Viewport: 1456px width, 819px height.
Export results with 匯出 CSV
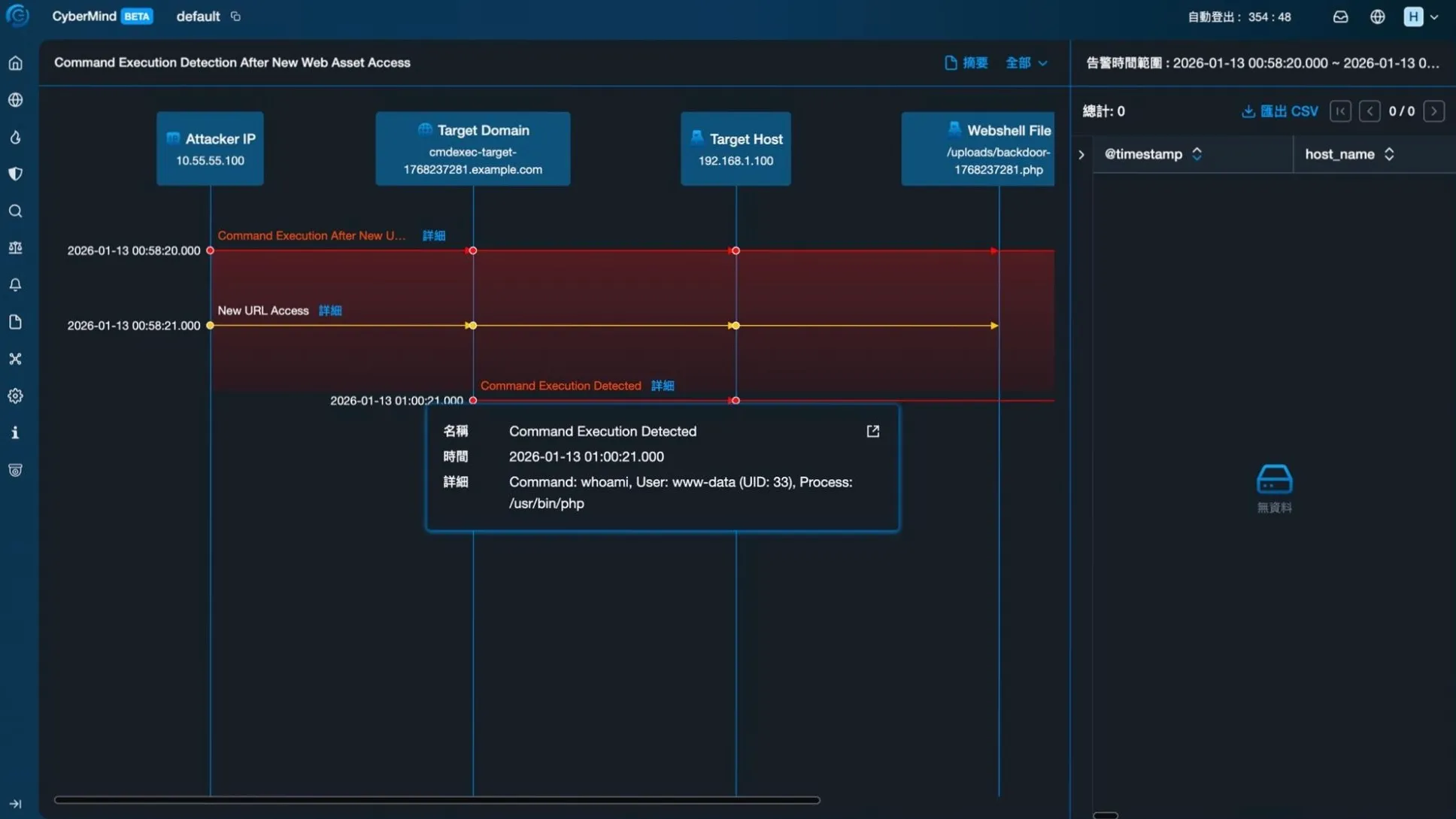tap(1280, 111)
